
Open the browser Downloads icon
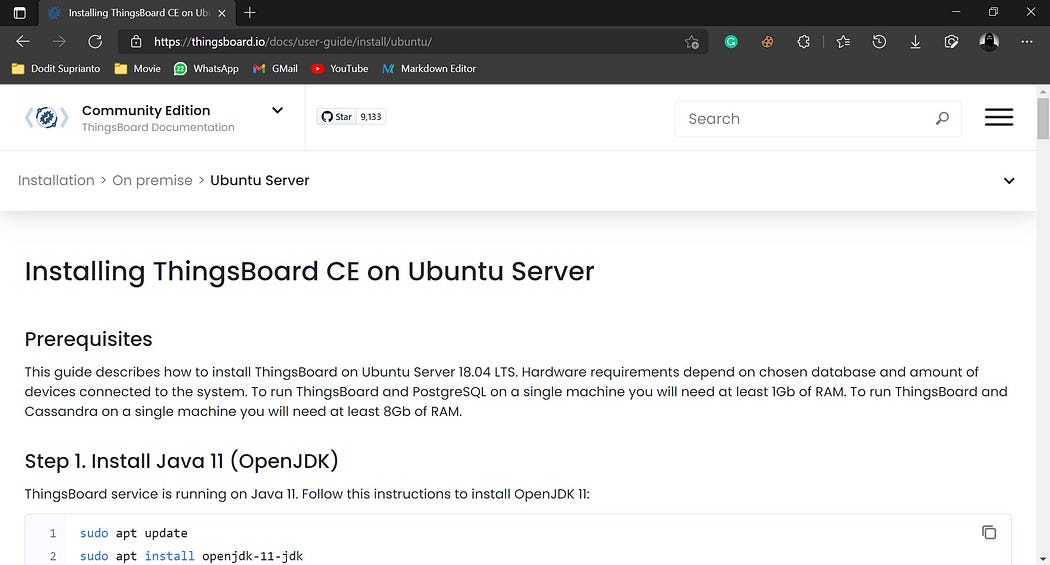[915, 42]
